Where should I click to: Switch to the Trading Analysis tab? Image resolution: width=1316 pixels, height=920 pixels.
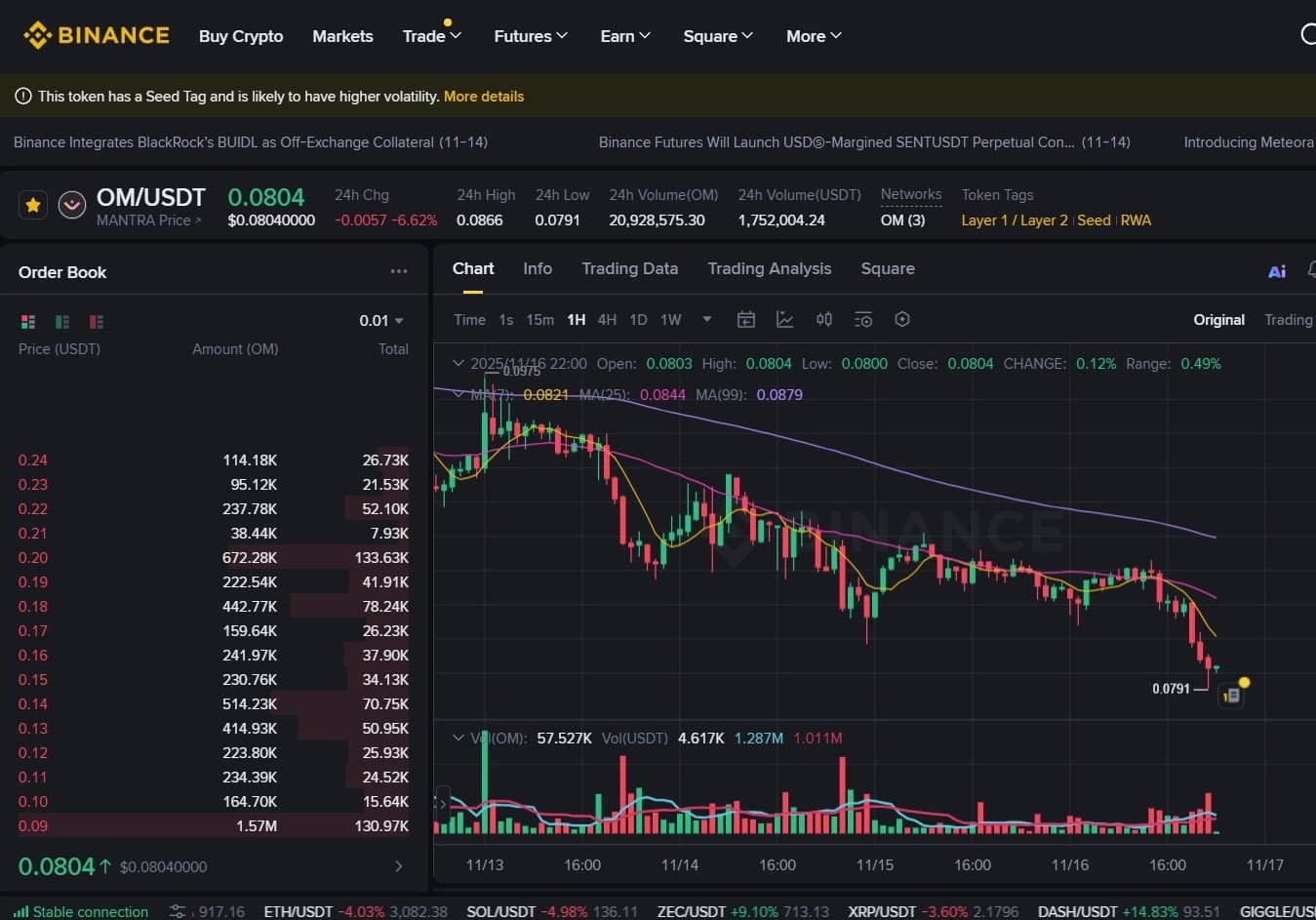770,268
